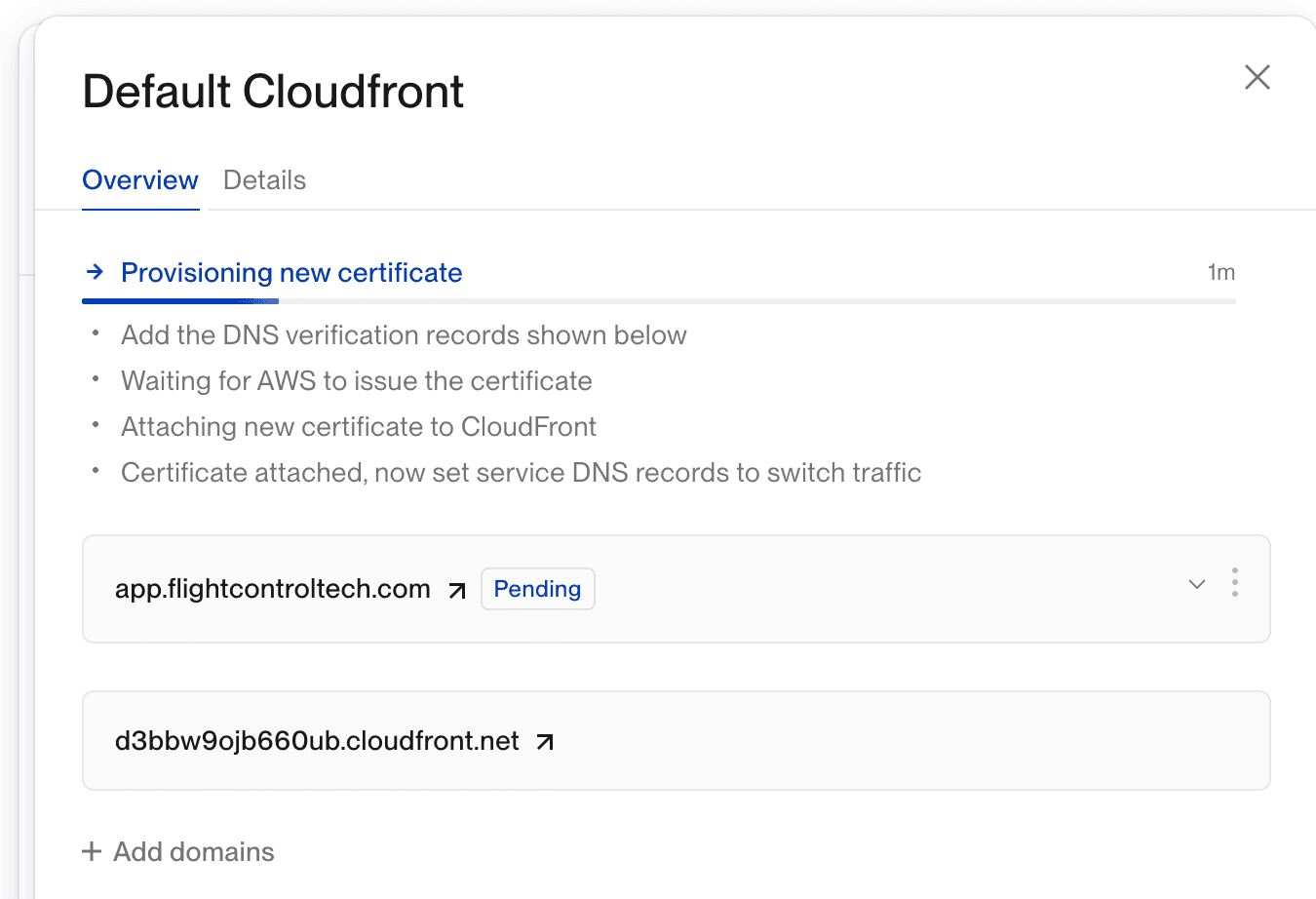The height and width of the screenshot is (899, 1316).
Task: Switch to the Overview tab
Action: (x=140, y=180)
